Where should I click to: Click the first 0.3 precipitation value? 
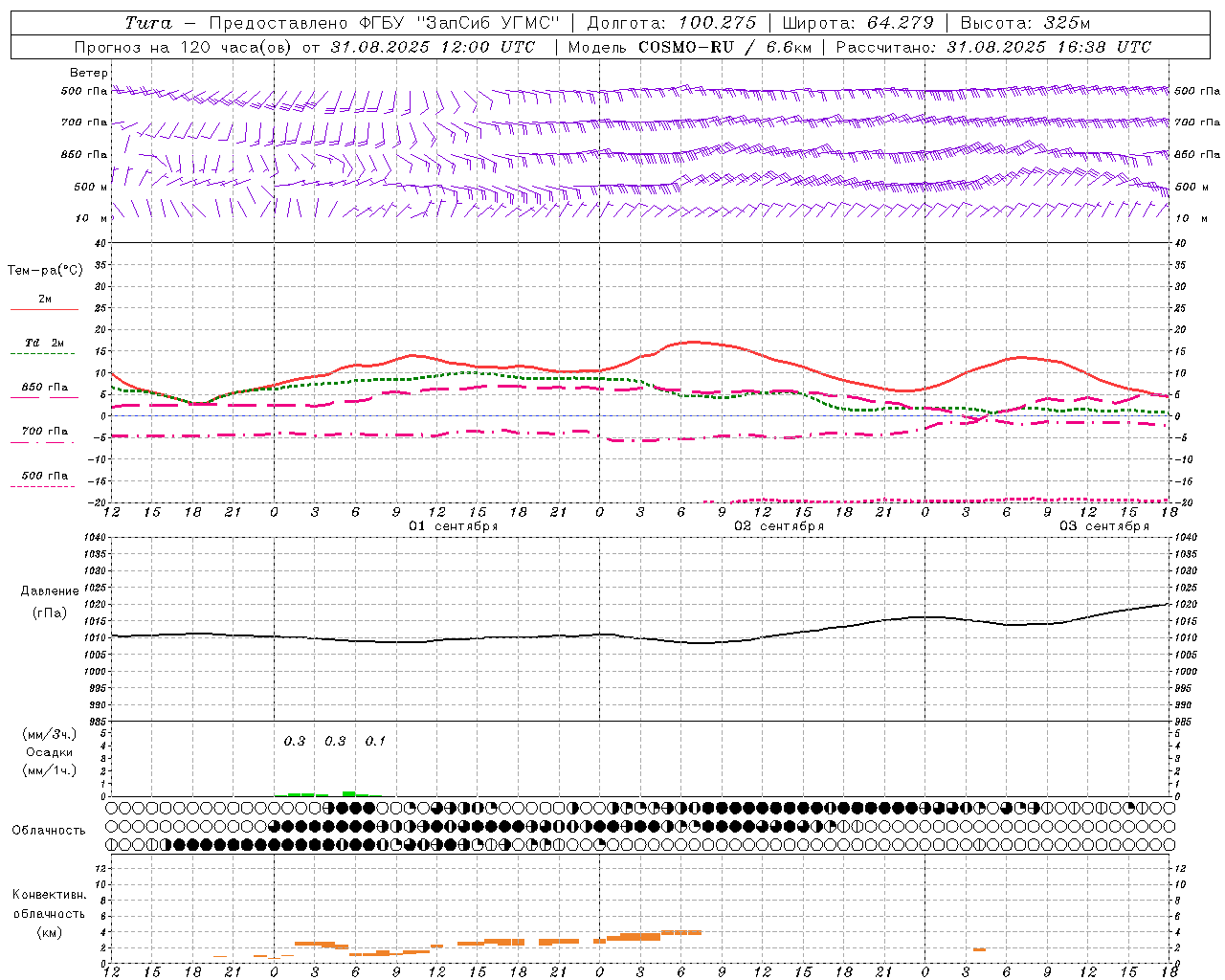click(x=295, y=741)
